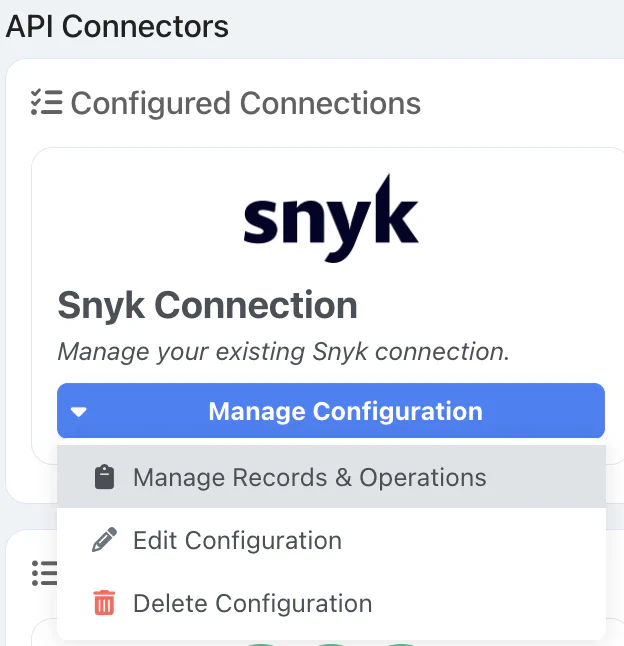Click empty space right of Snyk logo

coord(510,220)
